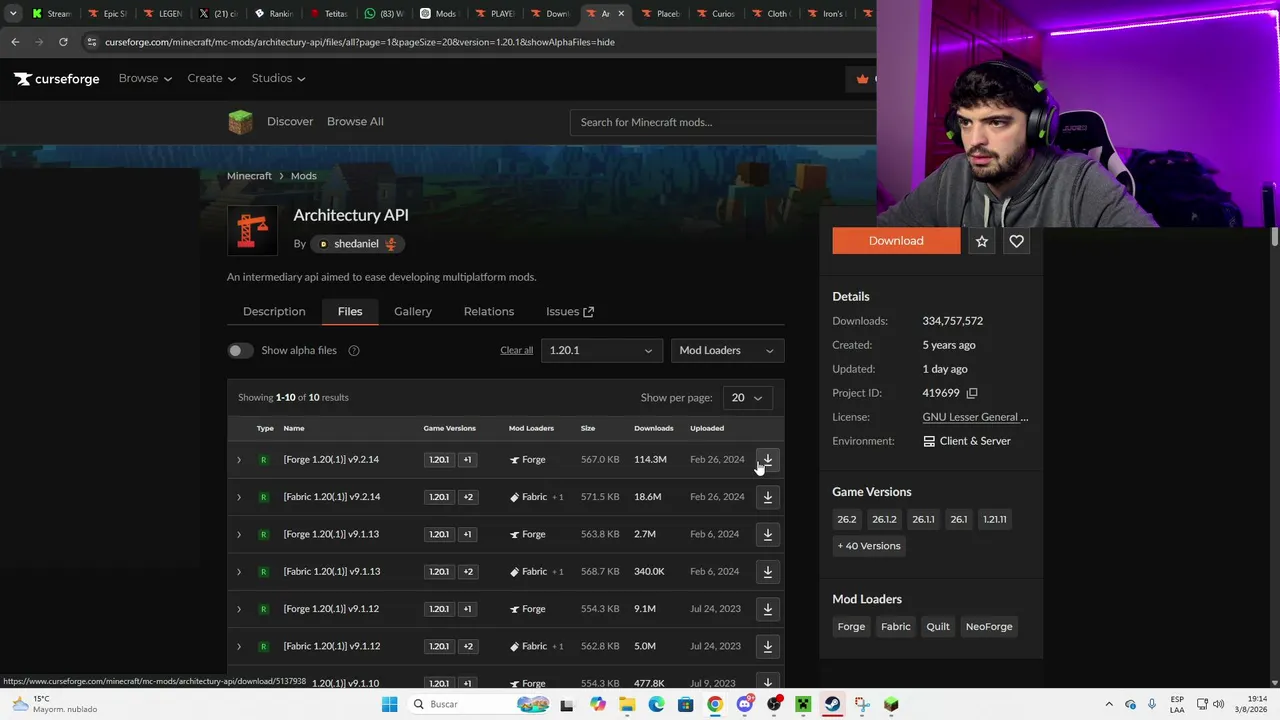This screenshot has height=720, width=1280.
Task: Expand the [Forge 1.20(.1)] v9.1.12 row
Action: click(239, 609)
